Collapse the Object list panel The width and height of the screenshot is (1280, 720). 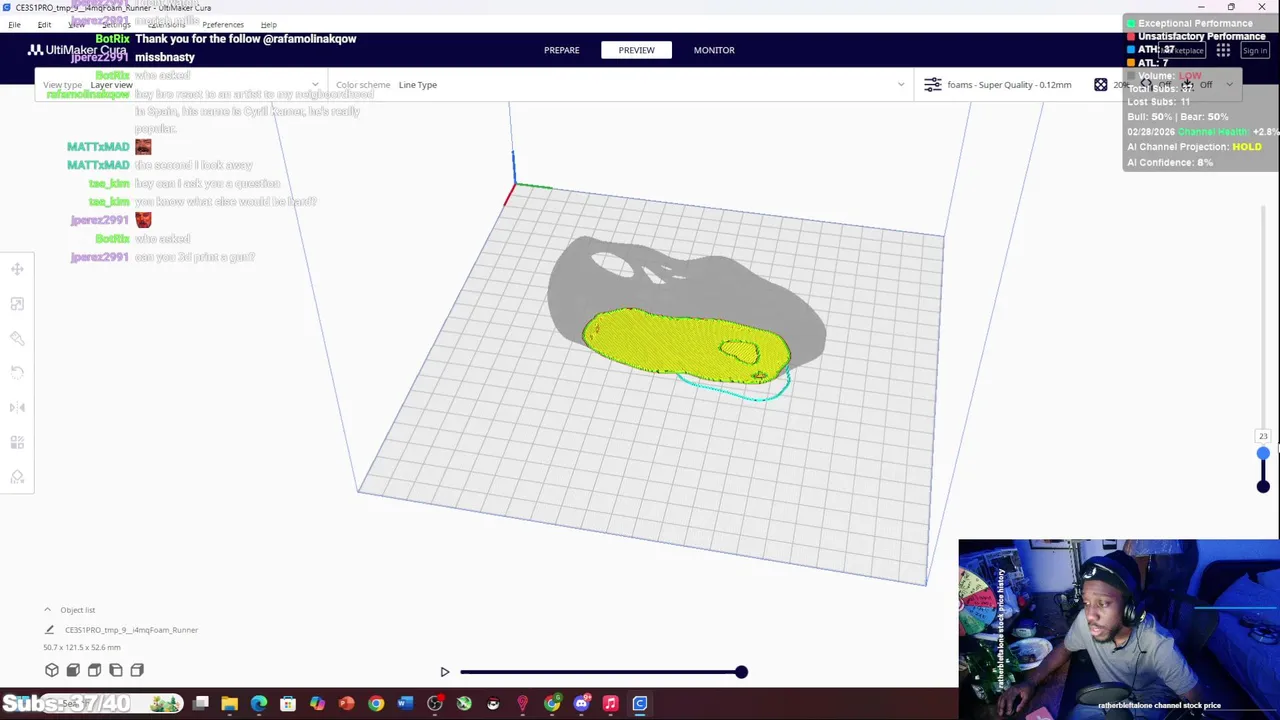tap(47, 610)
